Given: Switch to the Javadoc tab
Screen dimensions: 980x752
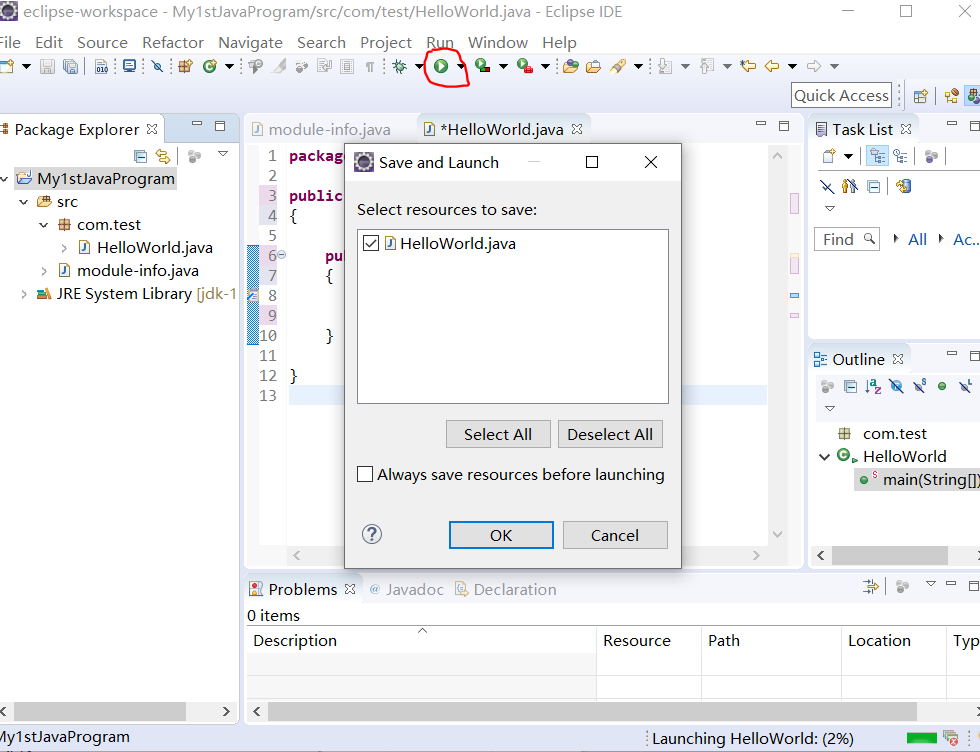Looking at the screenshot, I should pos(408,589).
